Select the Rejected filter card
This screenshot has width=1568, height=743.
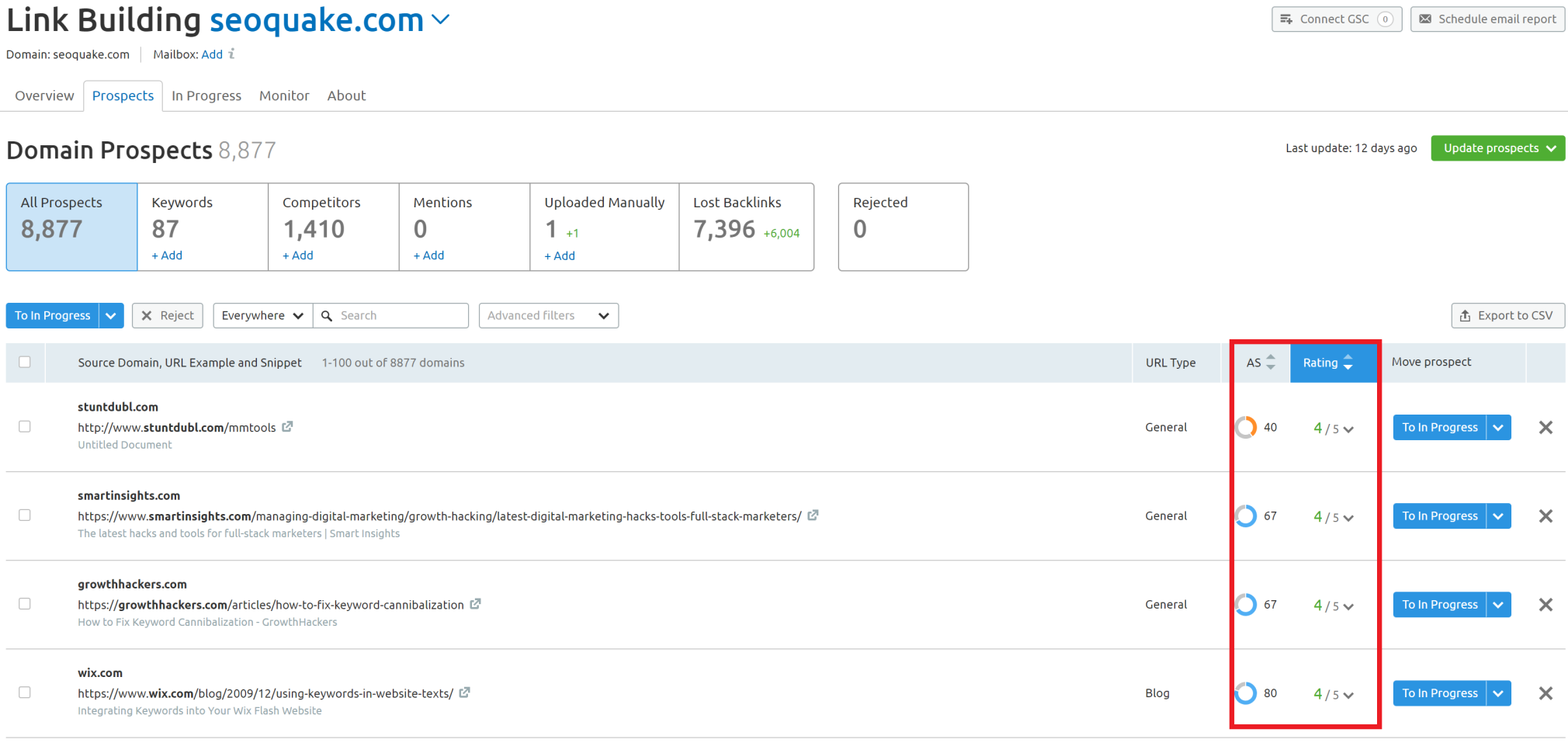click(904, 227)
